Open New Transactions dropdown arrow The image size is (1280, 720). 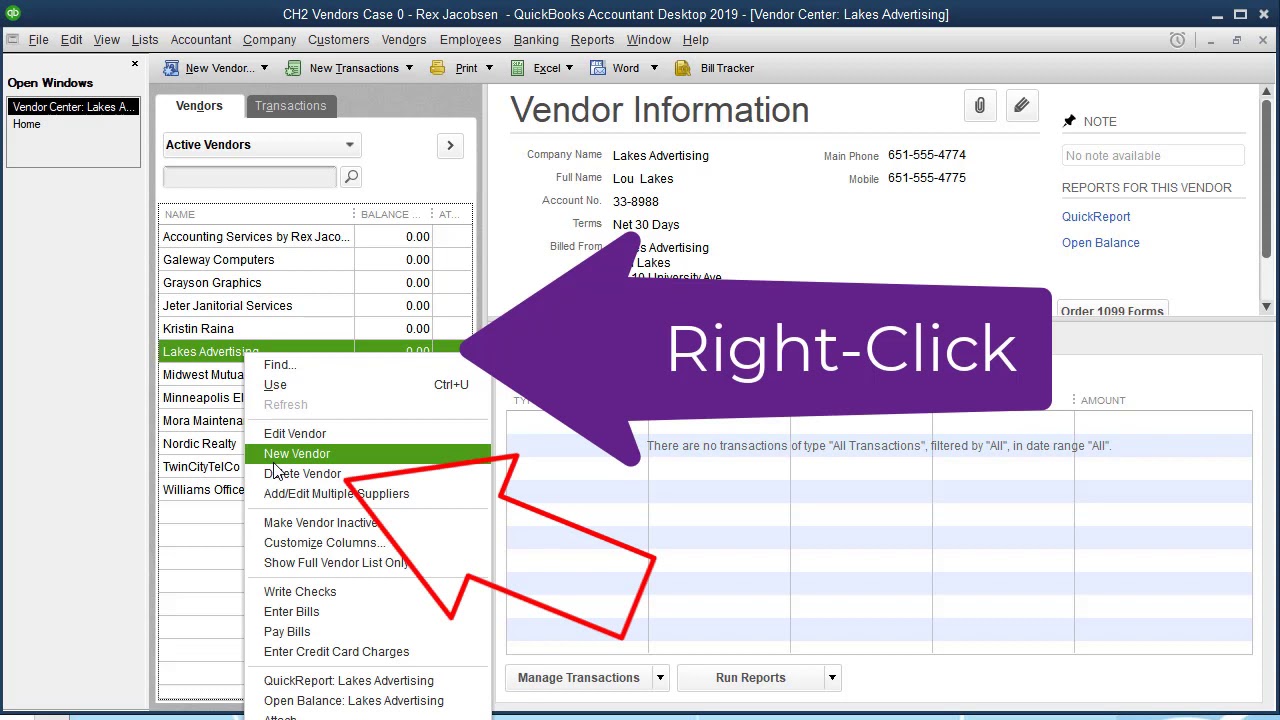tap(408, 68)
